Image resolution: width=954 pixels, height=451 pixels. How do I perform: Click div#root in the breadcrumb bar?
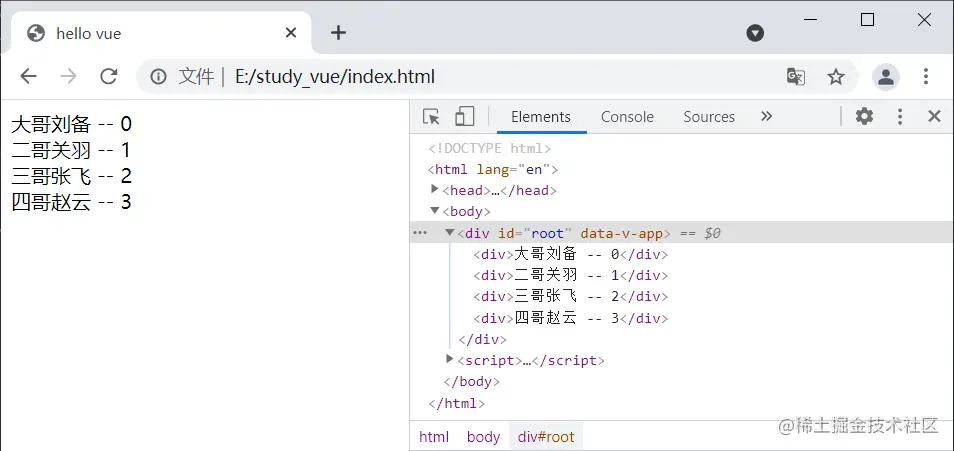546,437
